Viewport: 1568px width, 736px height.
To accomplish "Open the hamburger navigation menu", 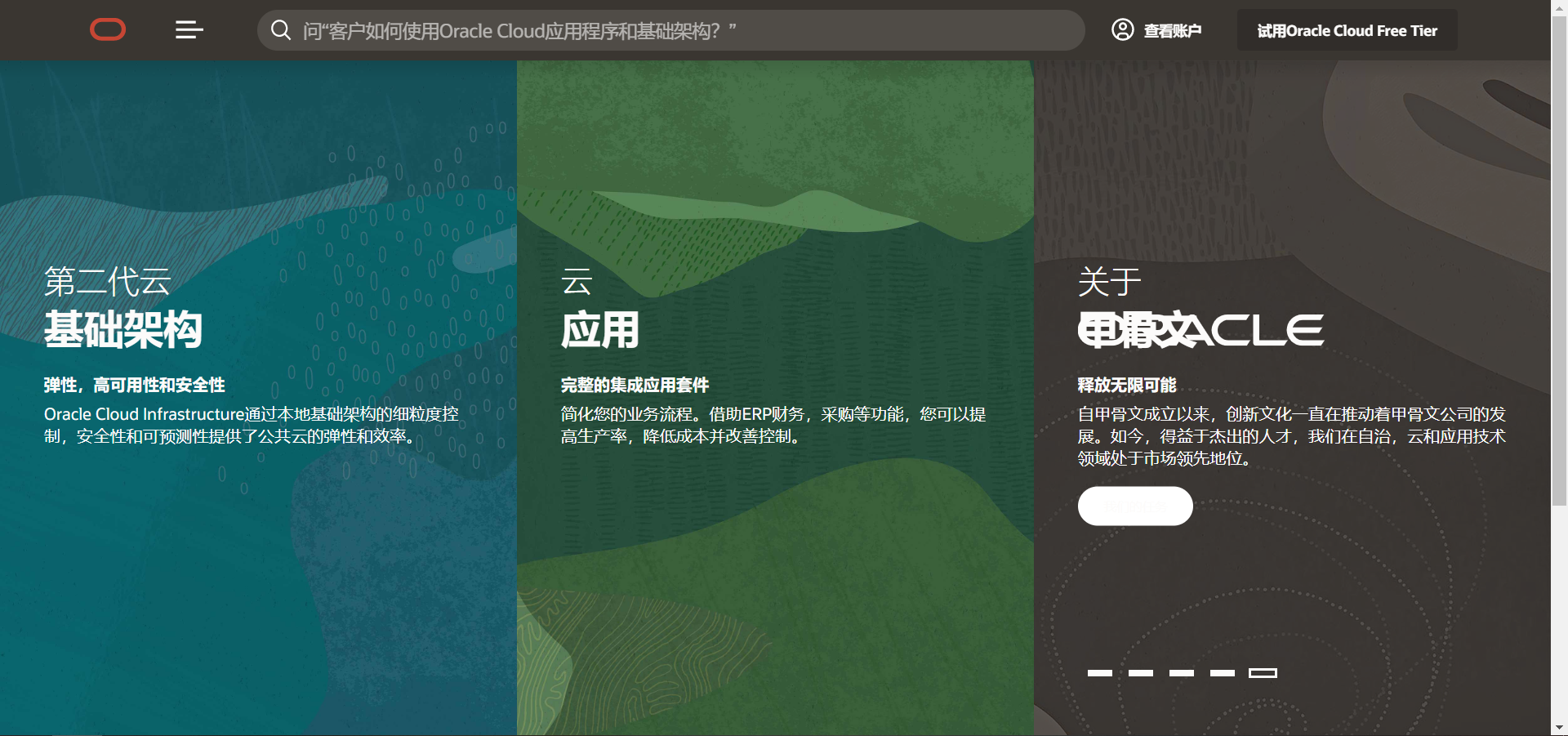I will tap(189, 29).
